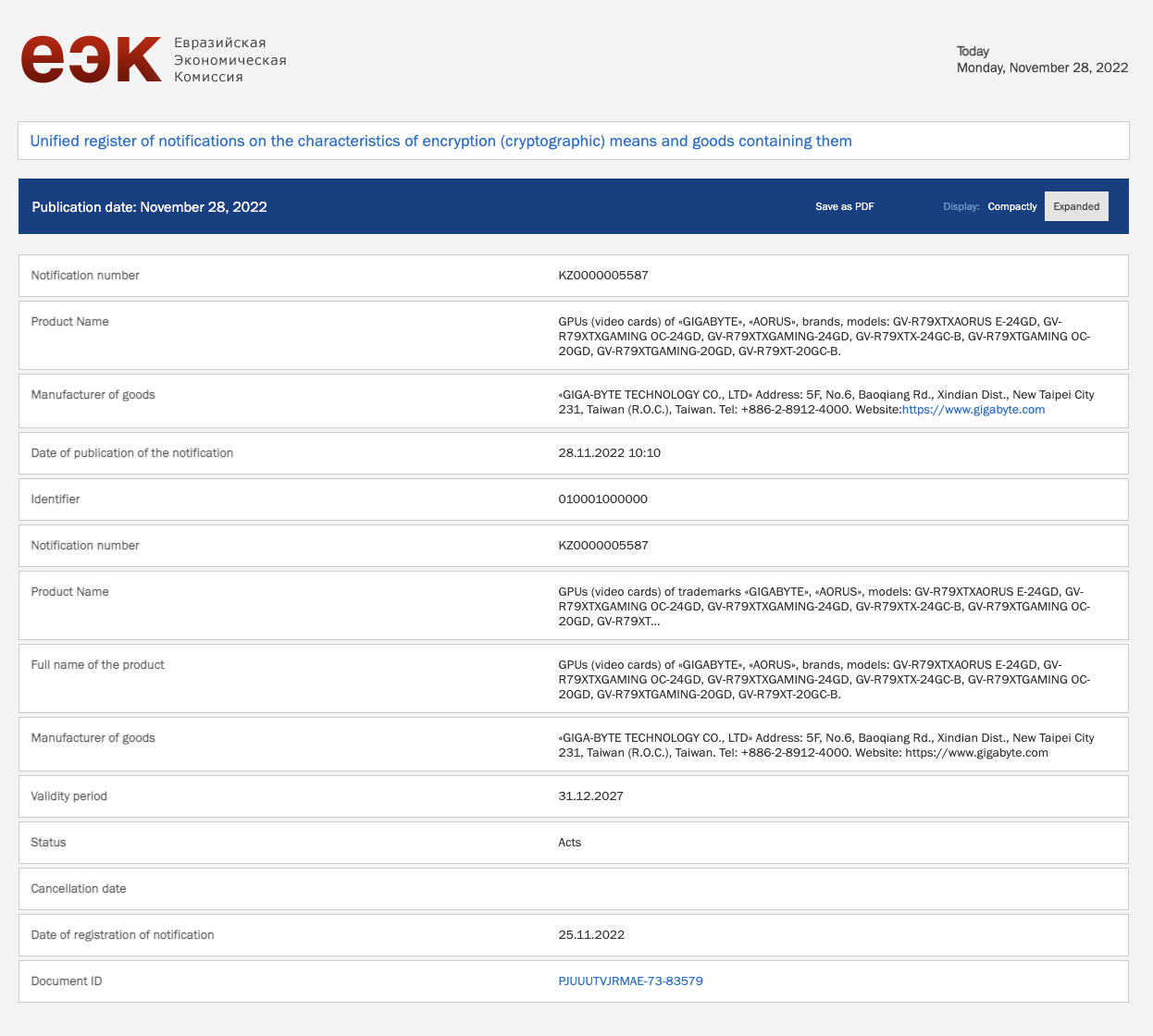Click the Status row value Acts

(x=569, y=843)
